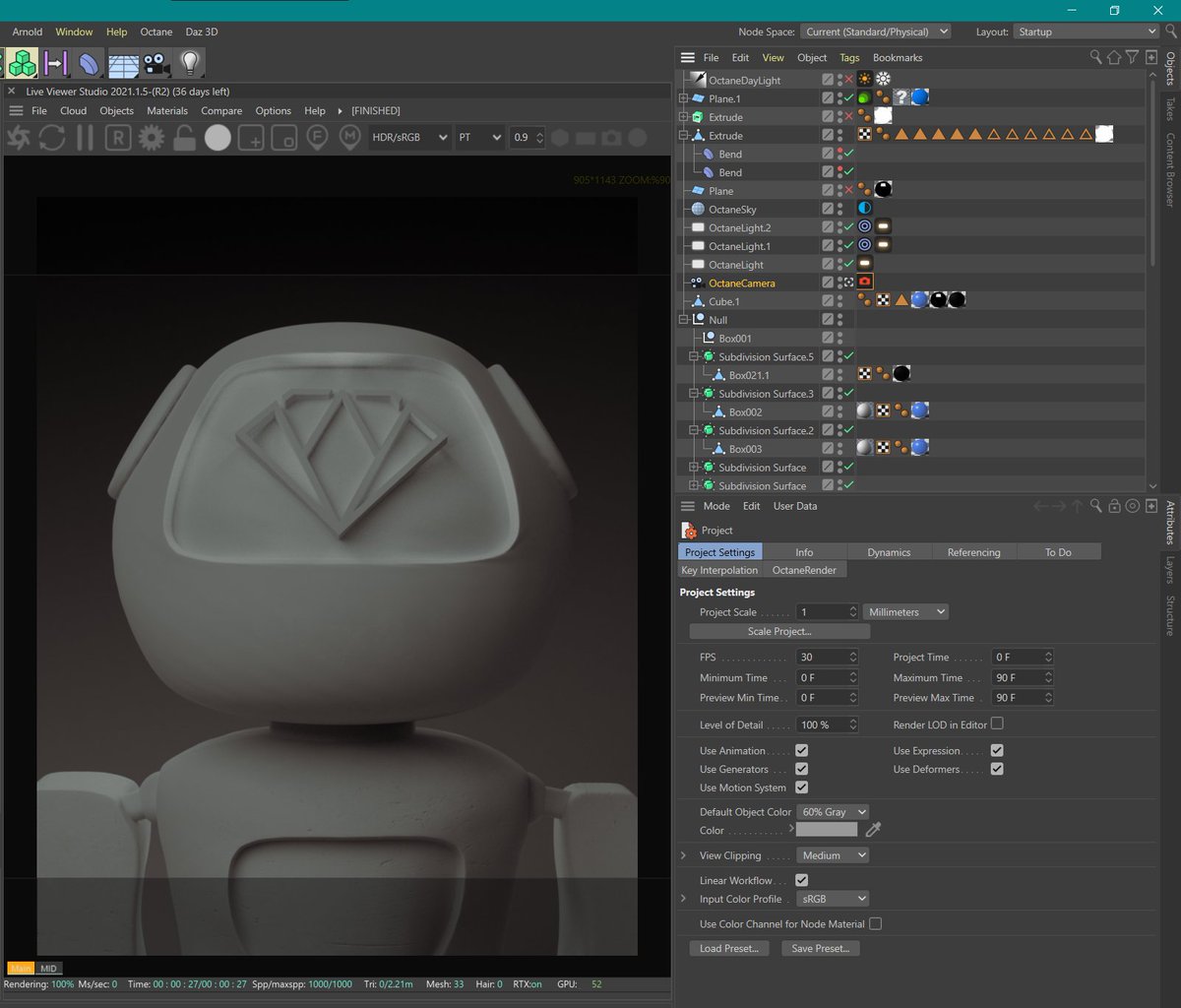Restart the Octane live render

[x=51, y=138]
